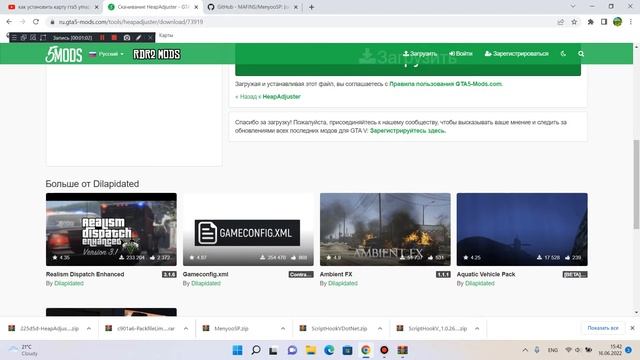Click the 5MODS site logo
Screen dimensions: 640x360
64,54
